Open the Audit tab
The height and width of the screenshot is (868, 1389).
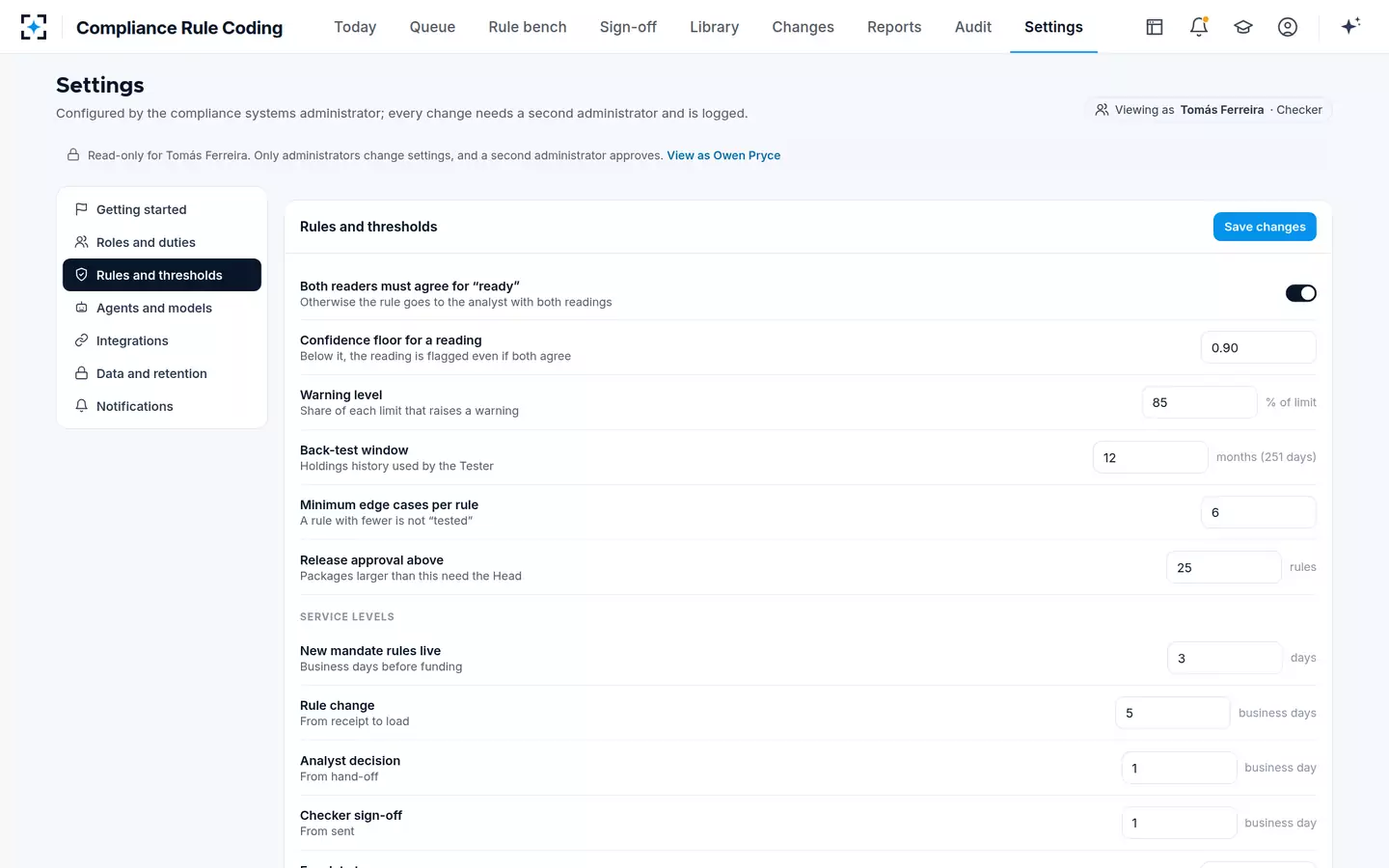pos(972,27)
